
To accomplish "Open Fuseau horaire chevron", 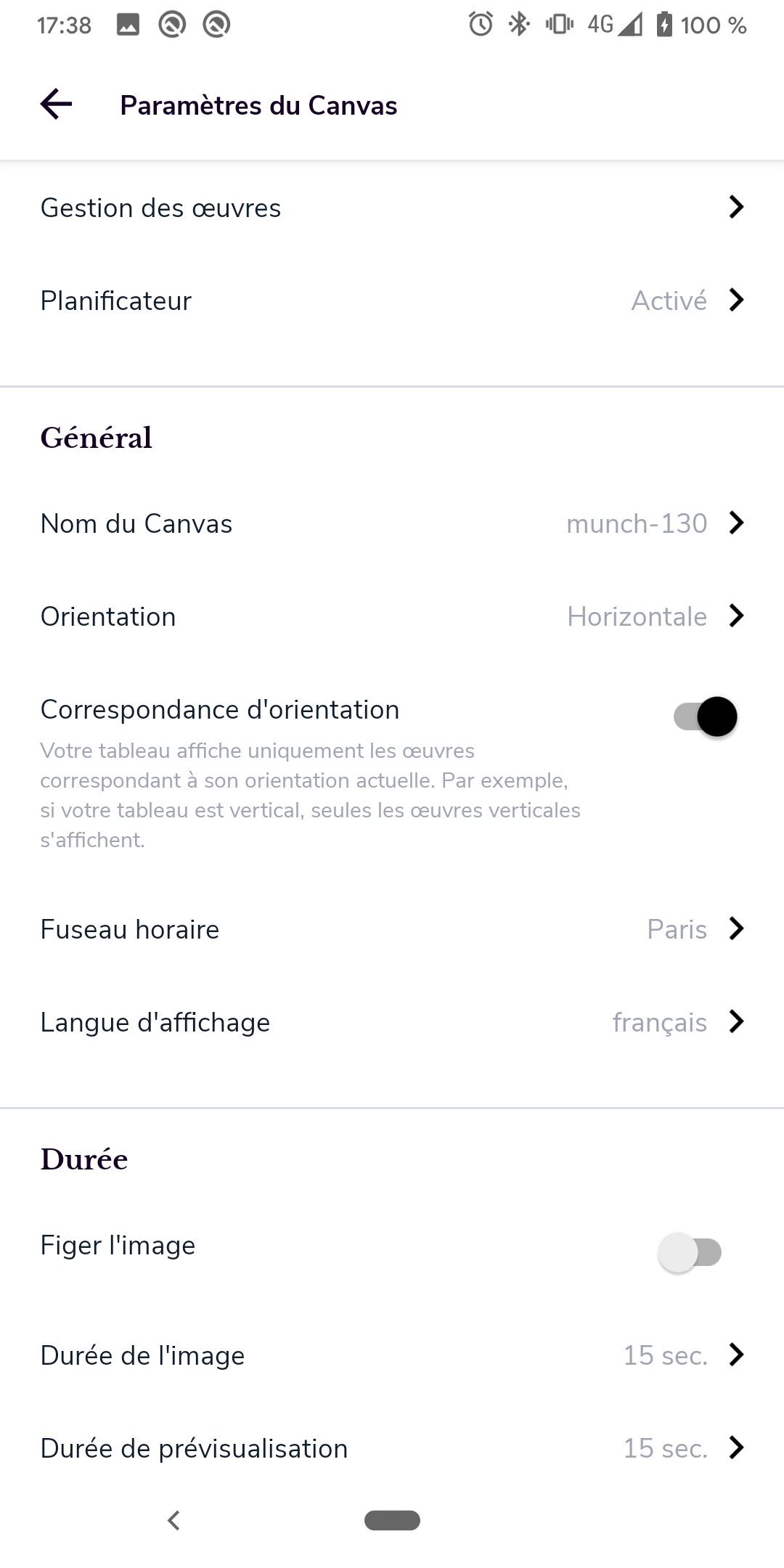I will tap(736, 929).
